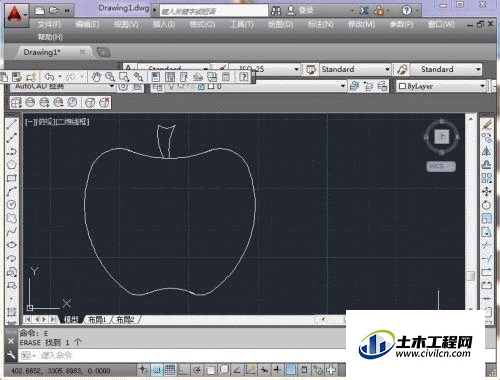Toggle Polar tracking in status bar
This screenshot has width=500, height=380.
click(197, 370)
